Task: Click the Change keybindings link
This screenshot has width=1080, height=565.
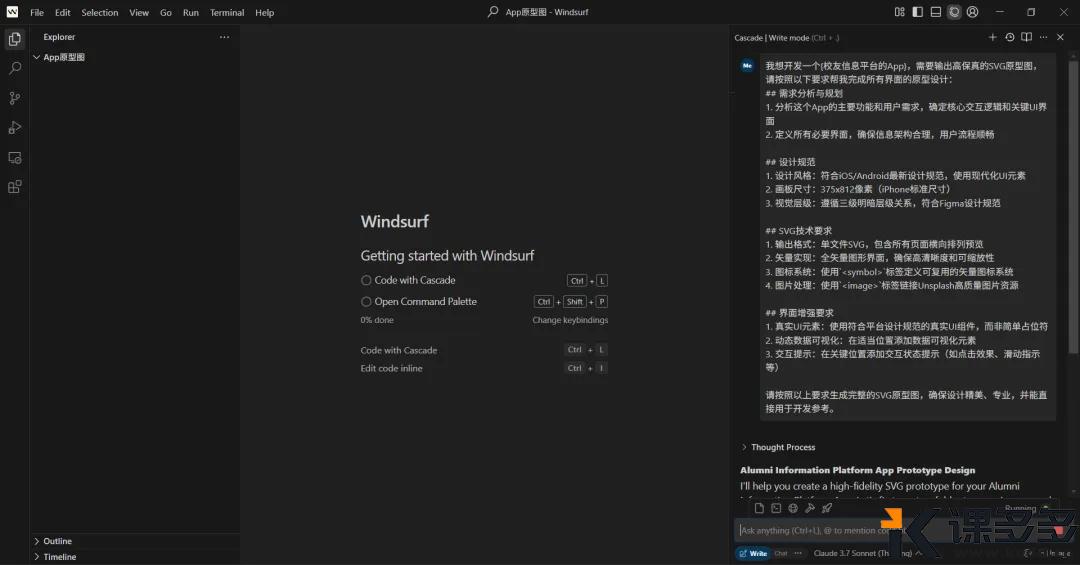Action: pyautogui.click(x=570, y=320)
